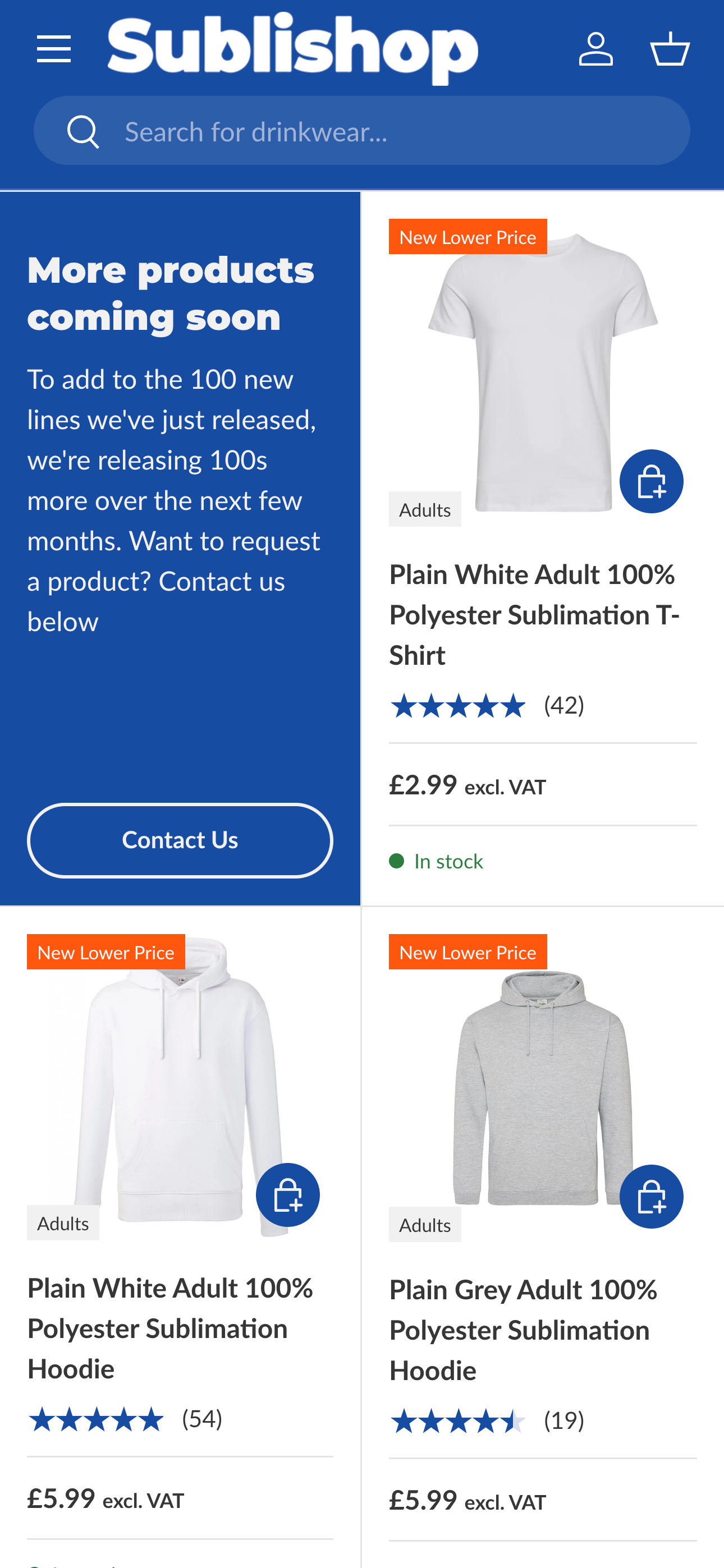This screenshot has width=724, height=1568.
Task: View the White T-Shirt product image
Action: (542, 371)
